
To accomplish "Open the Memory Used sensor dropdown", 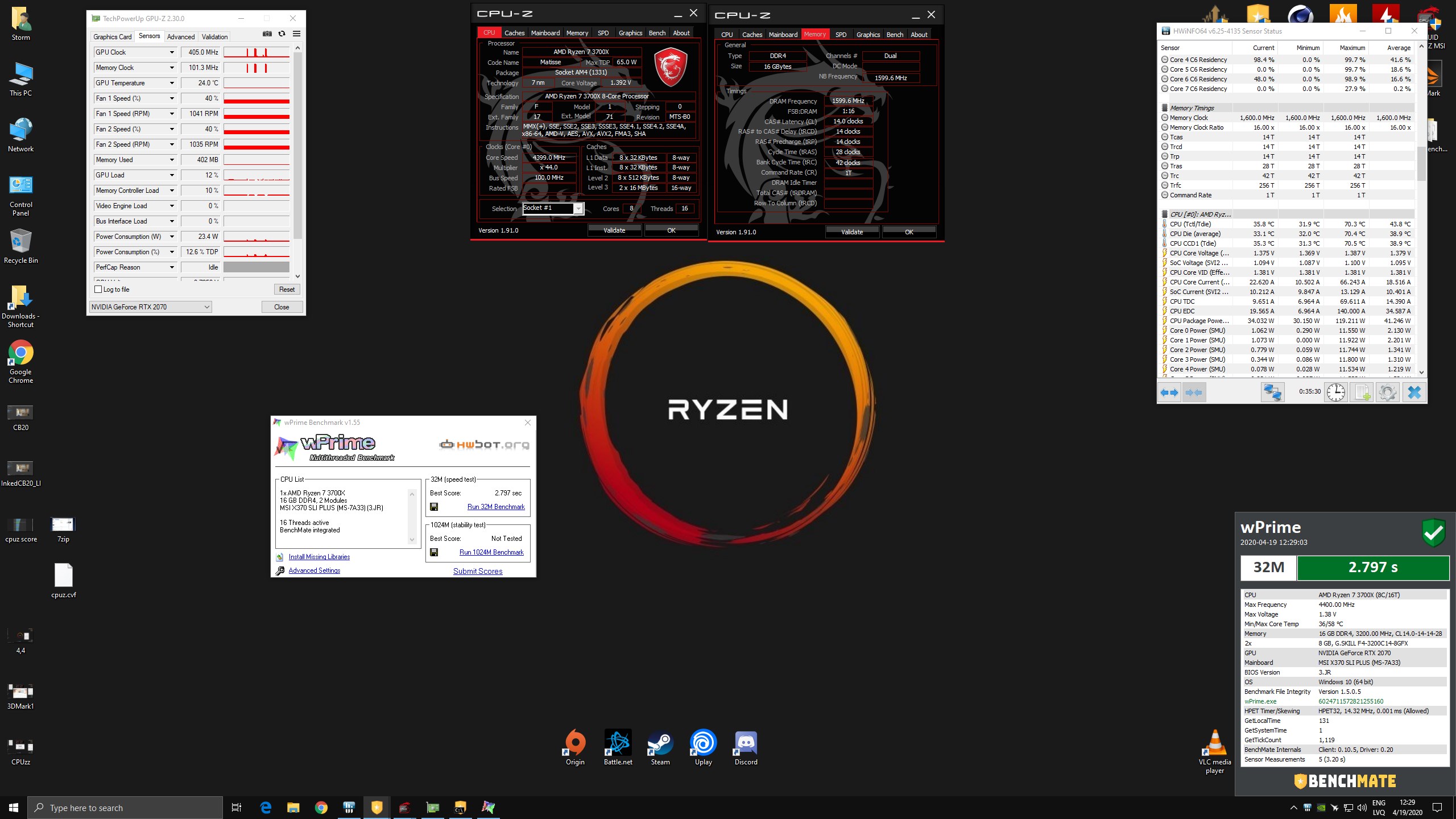I will coord(172,160).
